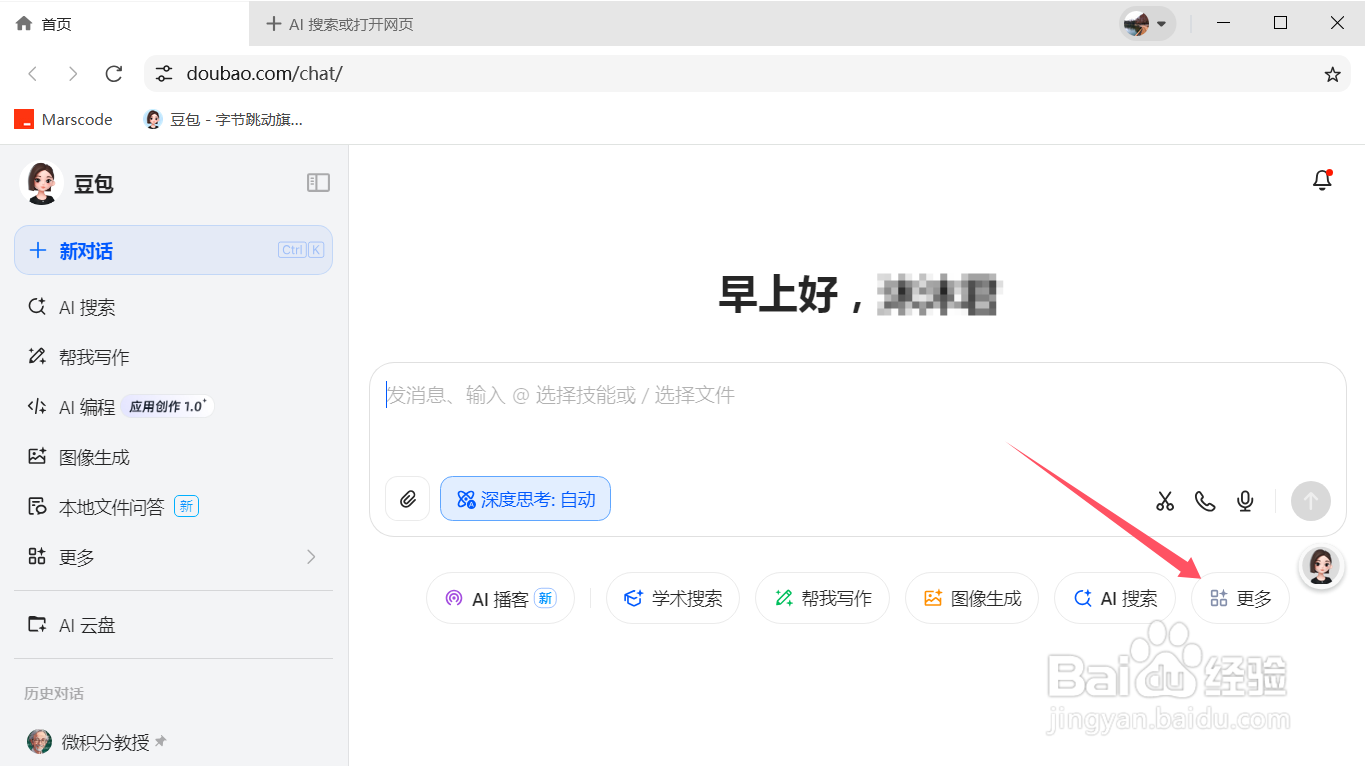Open 帮我写作 in the sidebar
Image resolution: width=1365 pixels, height=766 pixels.
(173, 357)
